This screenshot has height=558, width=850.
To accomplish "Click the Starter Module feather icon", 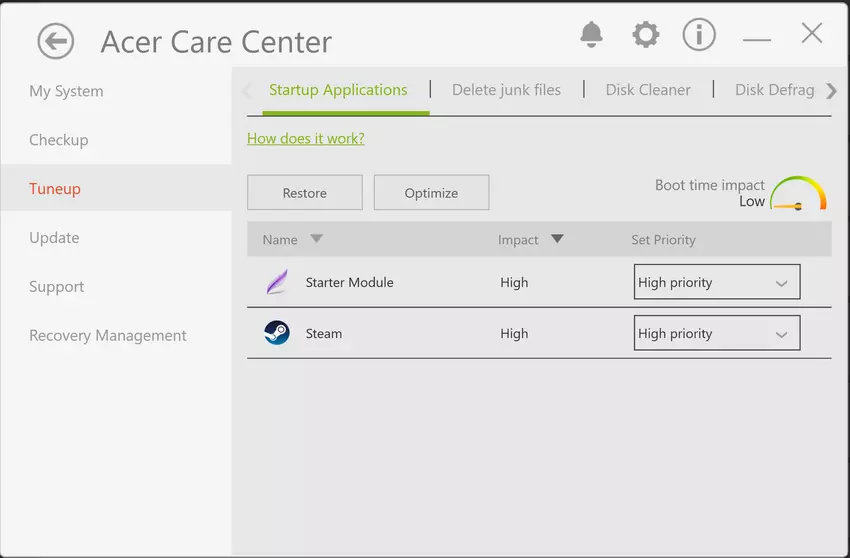I will pos(277,283).
